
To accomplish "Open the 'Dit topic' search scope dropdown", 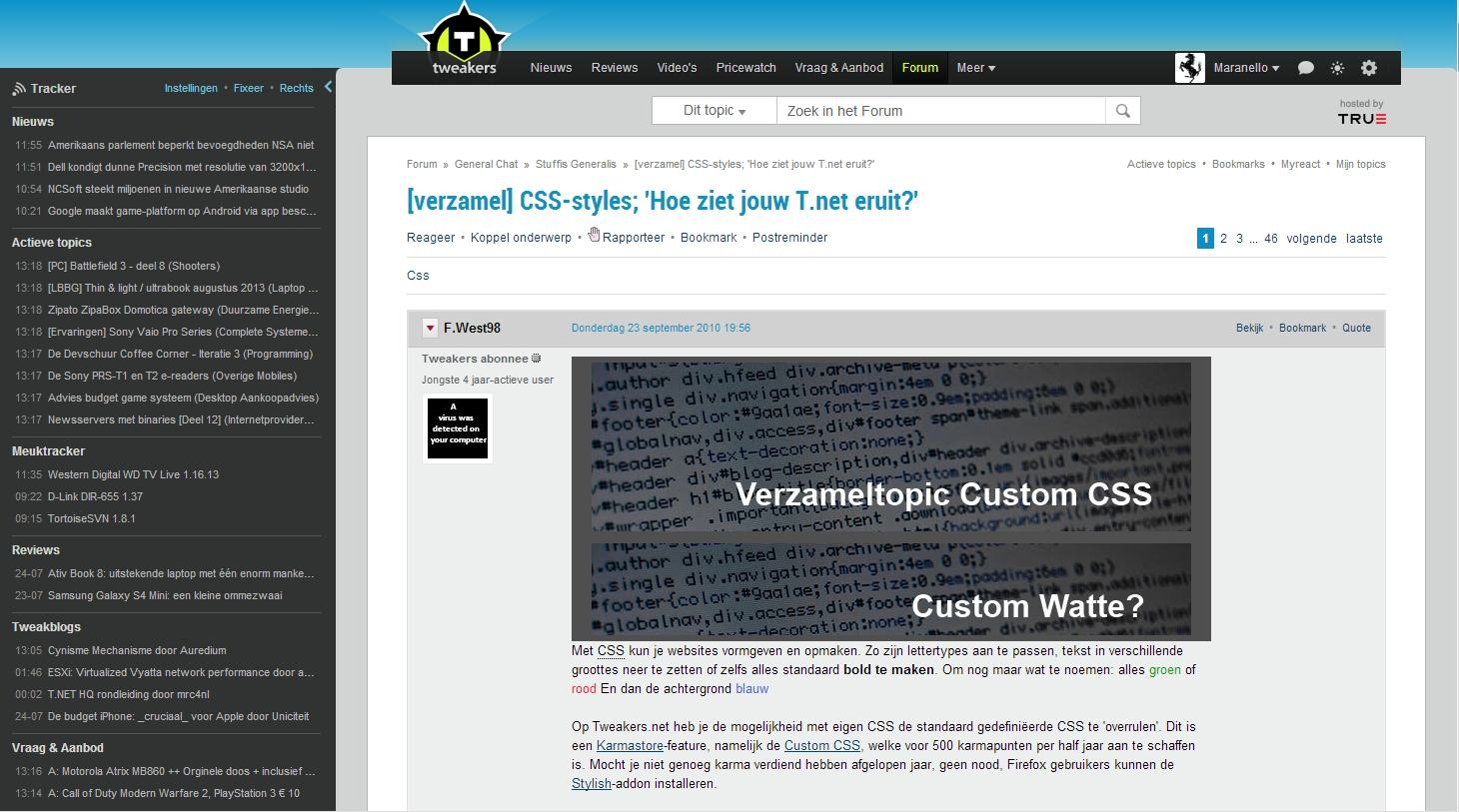I will [x=715, y=111].
